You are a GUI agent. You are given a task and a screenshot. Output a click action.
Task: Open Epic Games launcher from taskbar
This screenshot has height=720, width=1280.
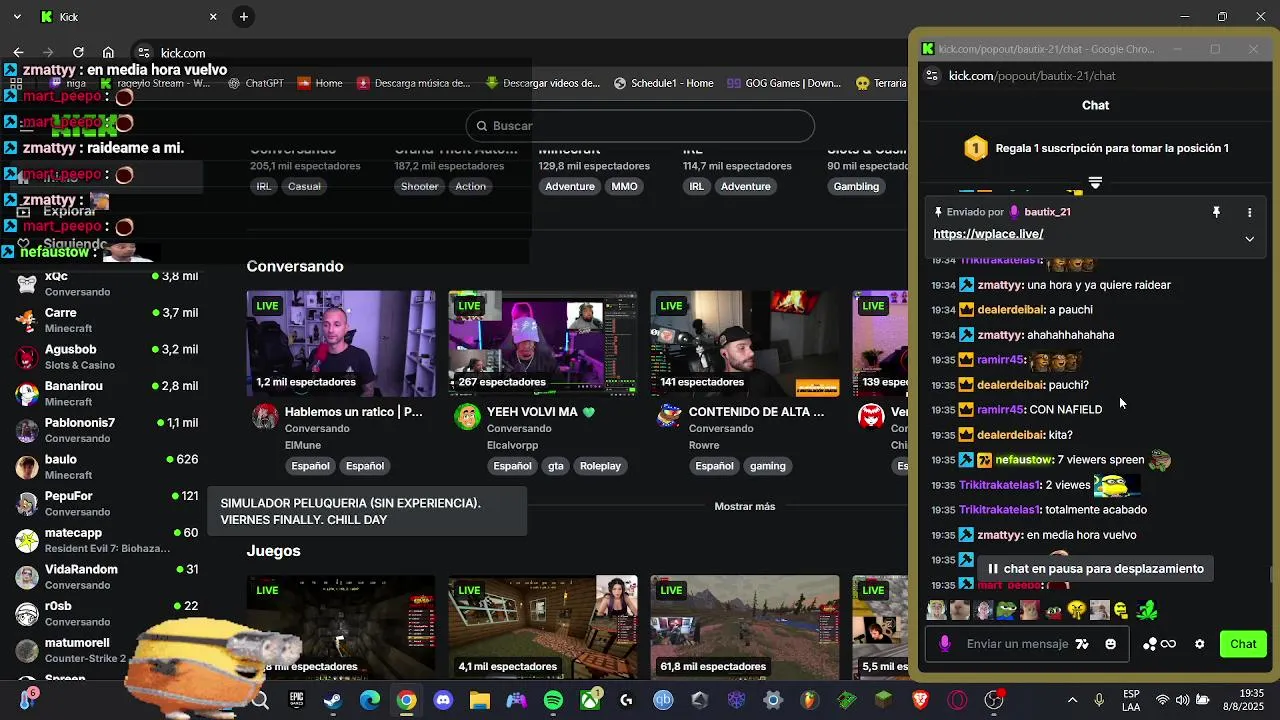click(296, 700)
